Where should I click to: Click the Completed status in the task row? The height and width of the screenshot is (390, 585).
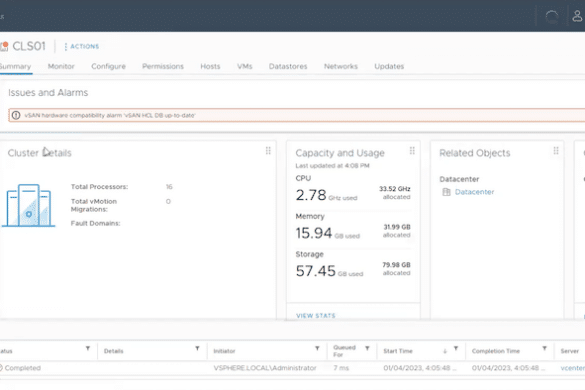pos(22,368)
